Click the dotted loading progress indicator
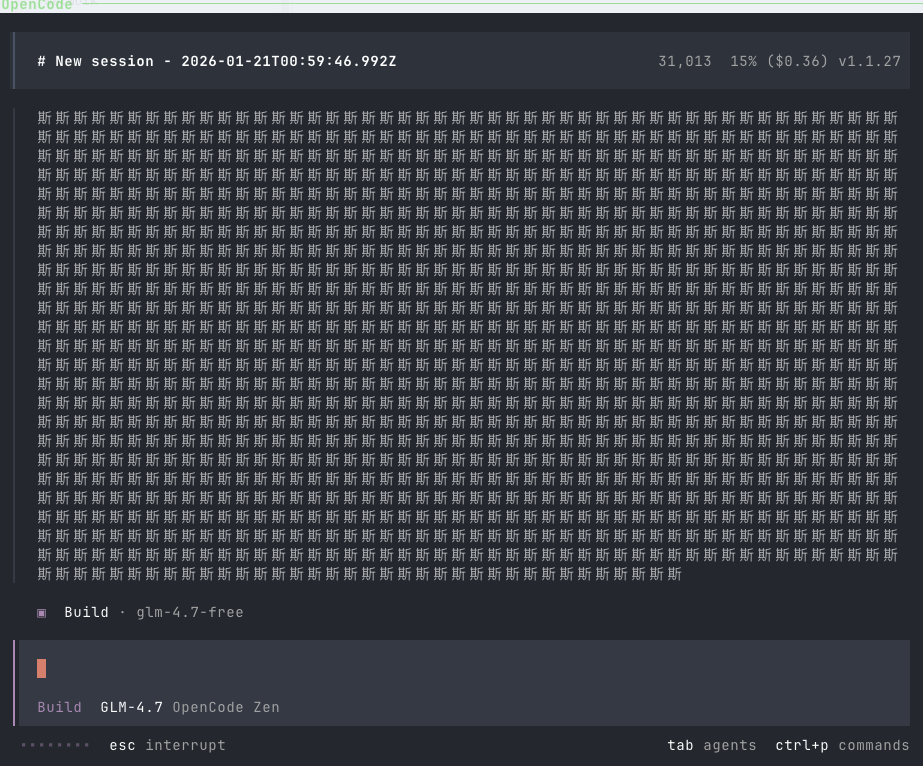This screenshot has height=766, width=923. tap(55, 745)
